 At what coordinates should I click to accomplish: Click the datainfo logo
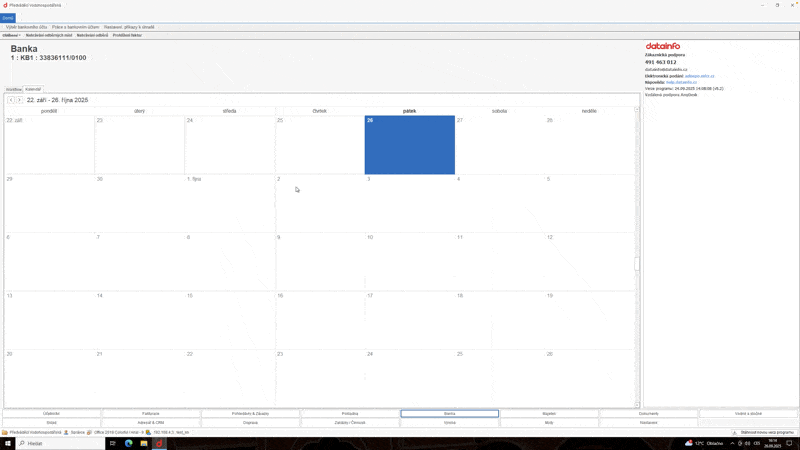(662, 46)
